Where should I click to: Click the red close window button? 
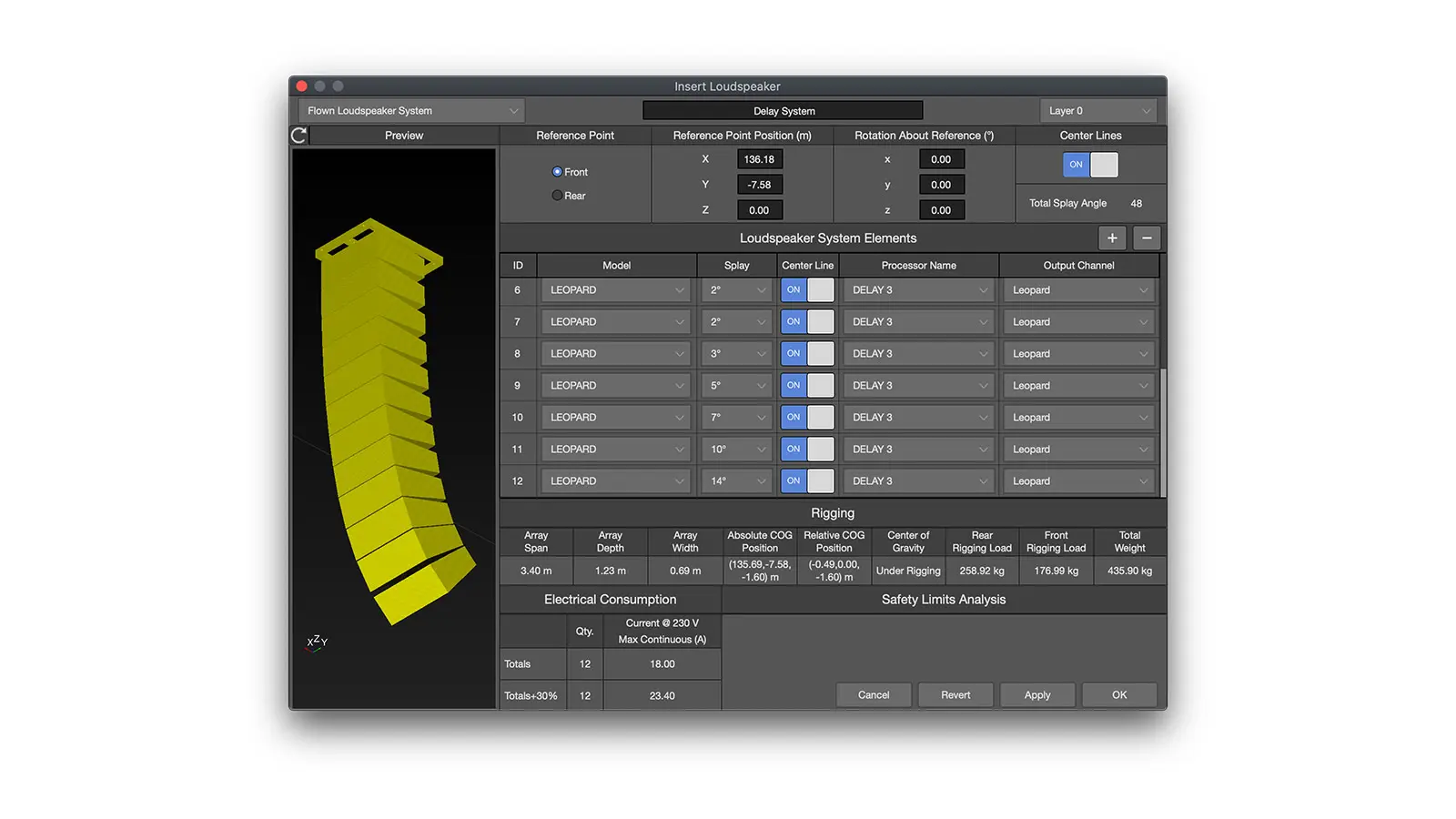(302, 86)
